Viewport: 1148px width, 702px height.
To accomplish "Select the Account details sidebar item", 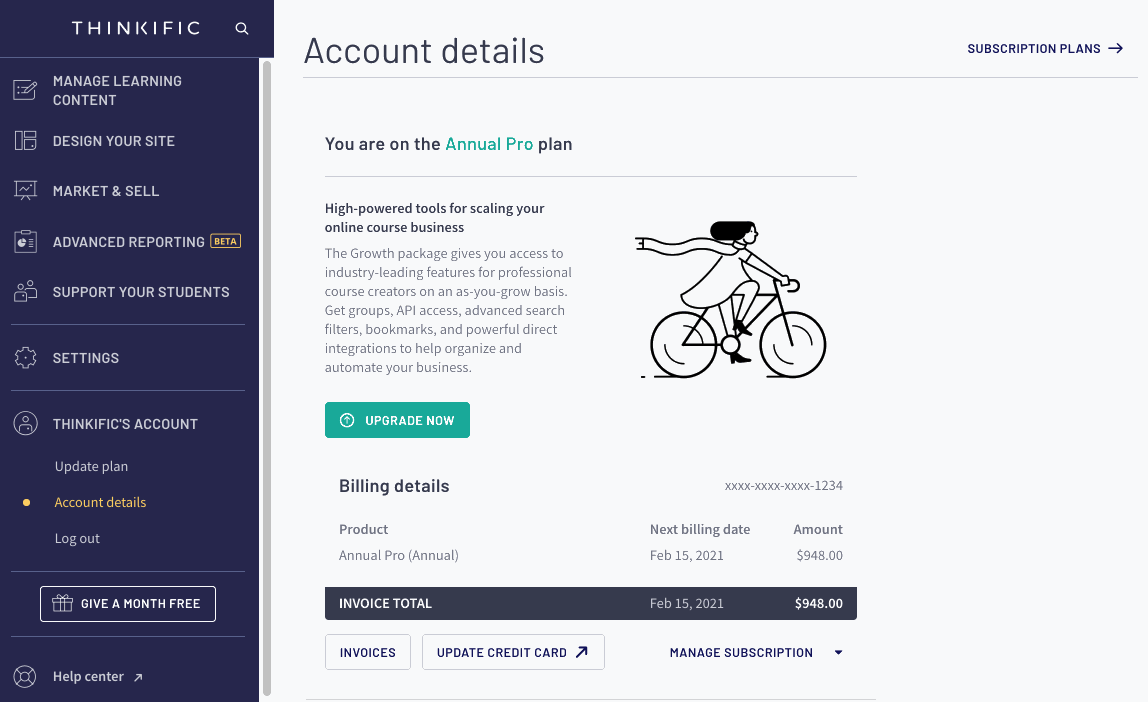I will click(x=100, y=502).
